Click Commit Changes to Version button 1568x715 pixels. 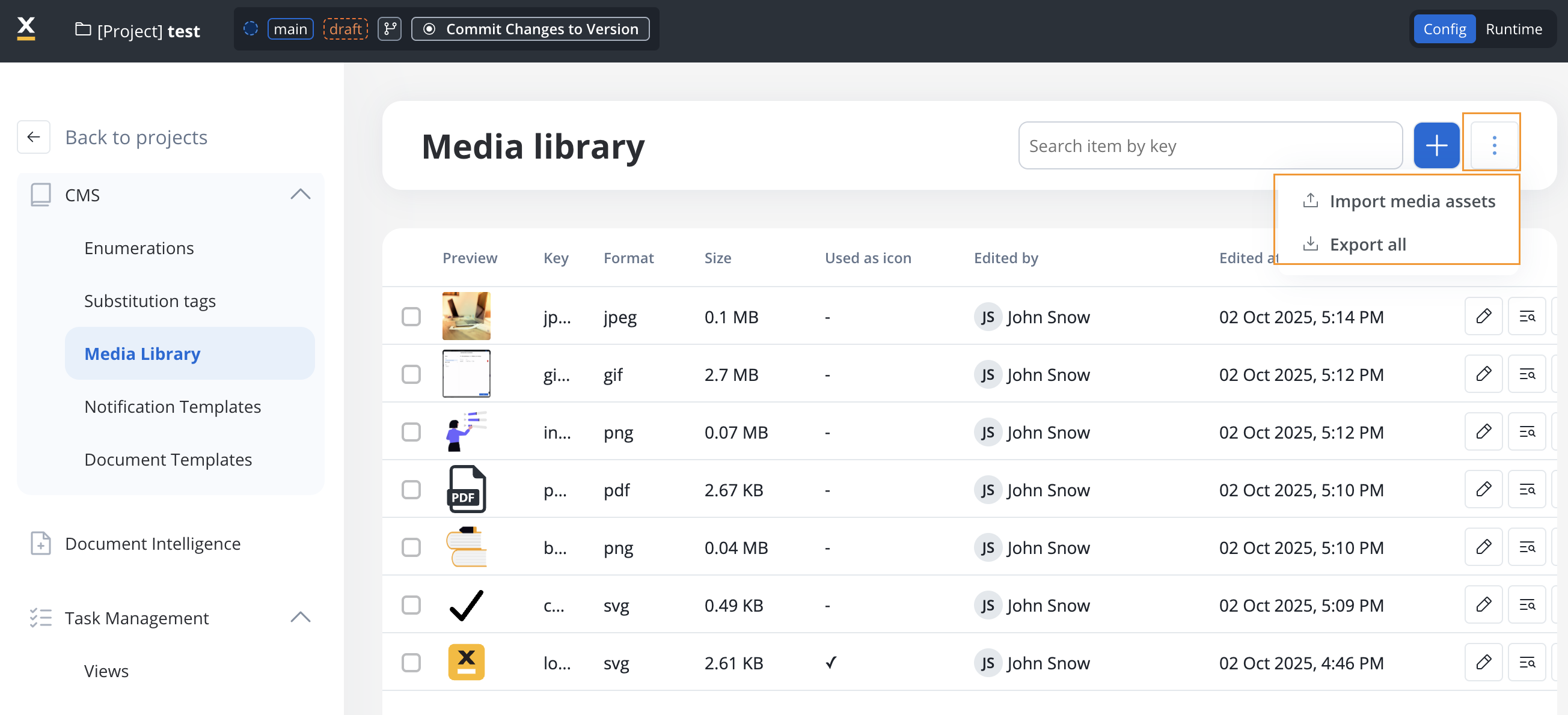coord(530,29)
